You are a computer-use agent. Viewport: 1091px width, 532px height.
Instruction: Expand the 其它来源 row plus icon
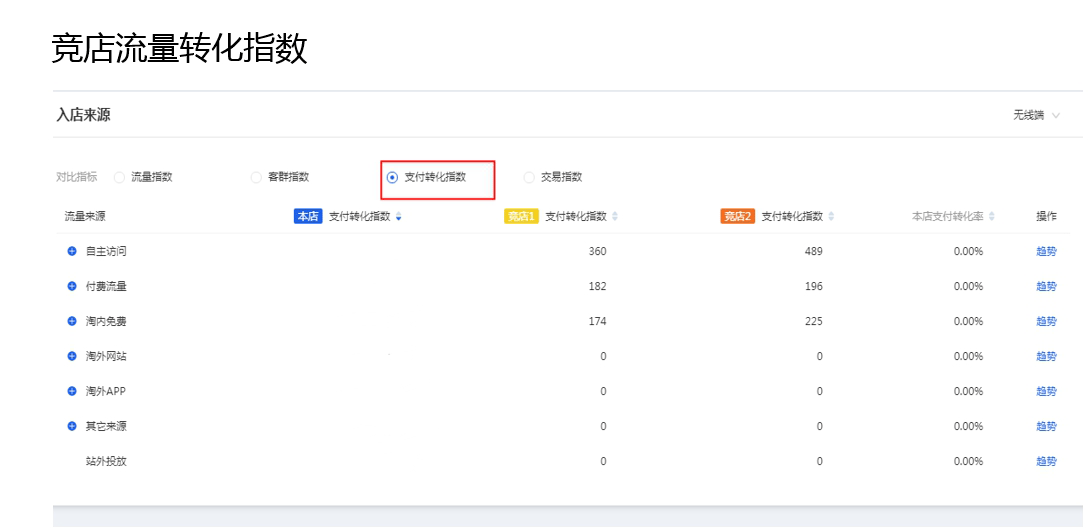tap(71, 426)
